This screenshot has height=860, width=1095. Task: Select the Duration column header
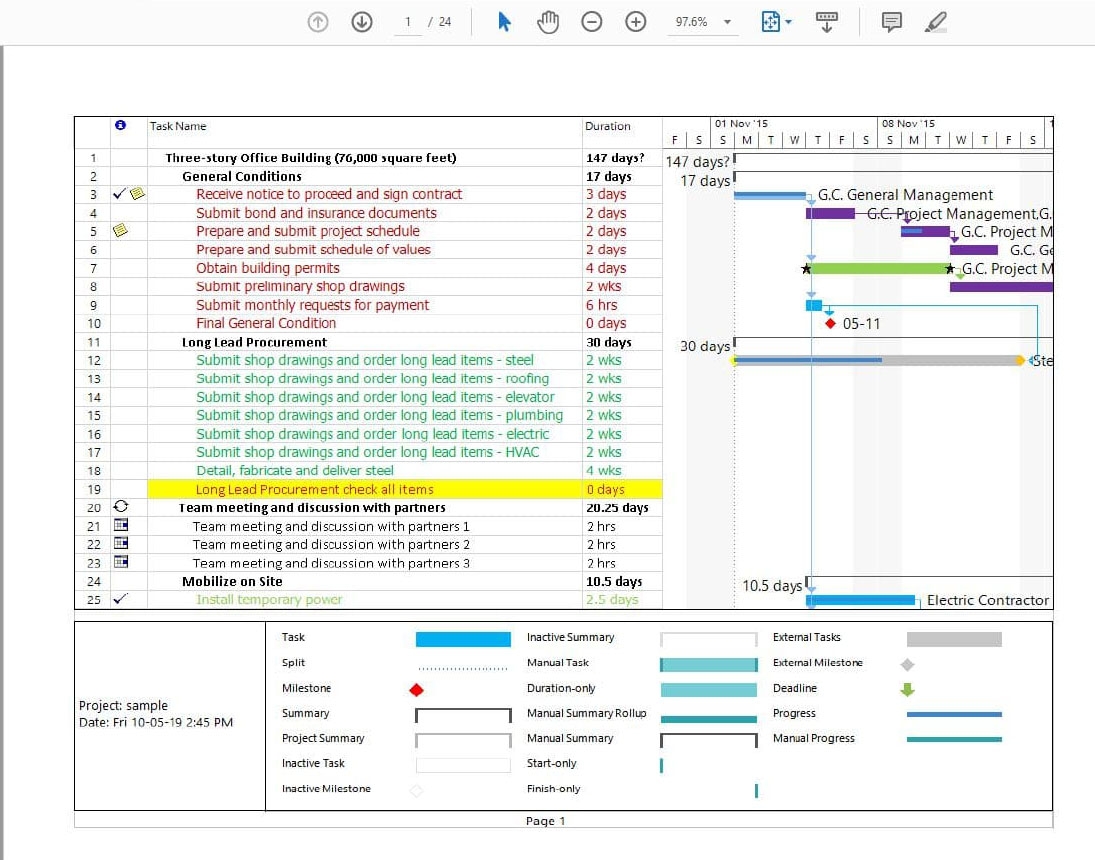coord(604,126)
